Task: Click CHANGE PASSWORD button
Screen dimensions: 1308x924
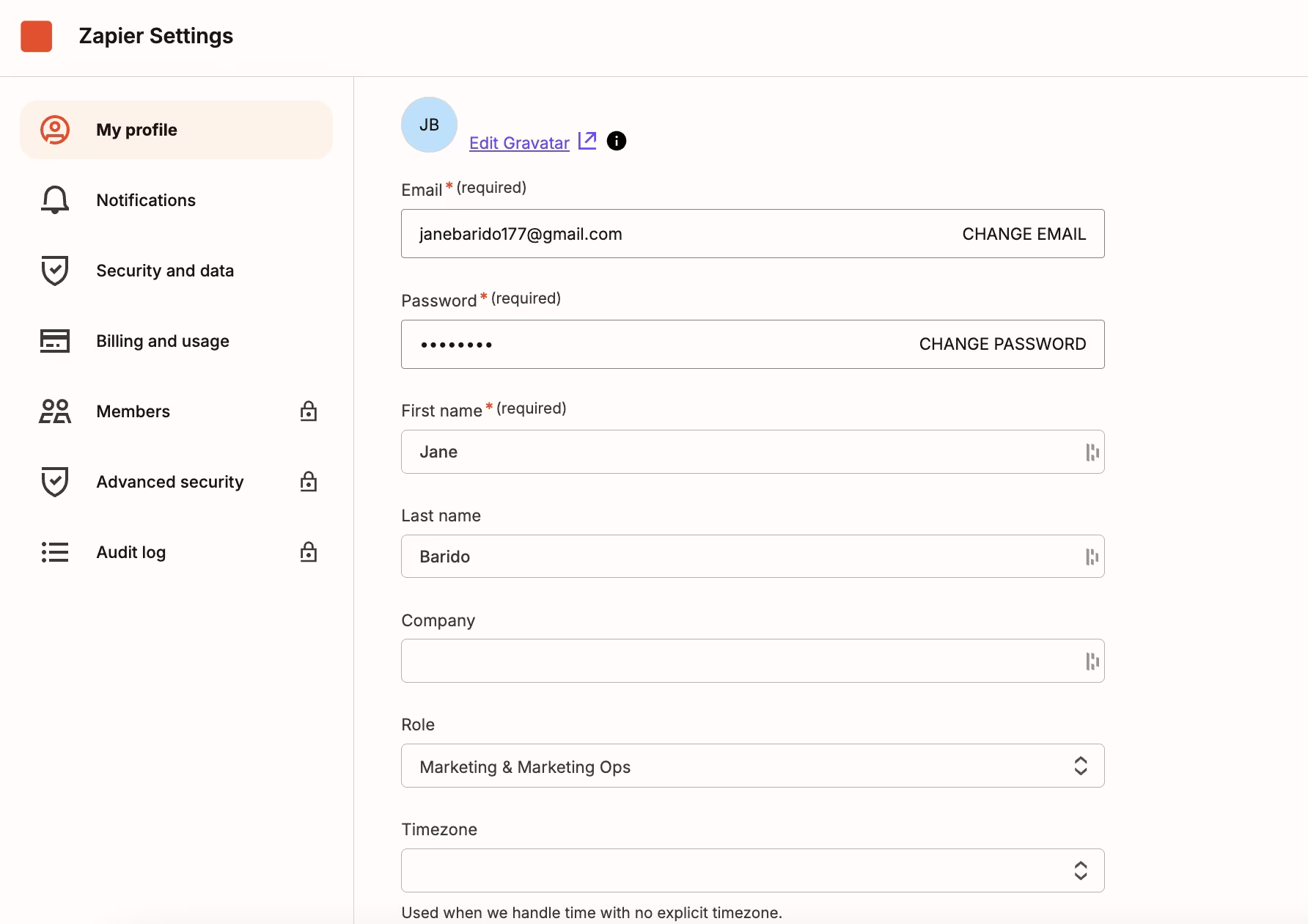Action: click(1002, 344)
